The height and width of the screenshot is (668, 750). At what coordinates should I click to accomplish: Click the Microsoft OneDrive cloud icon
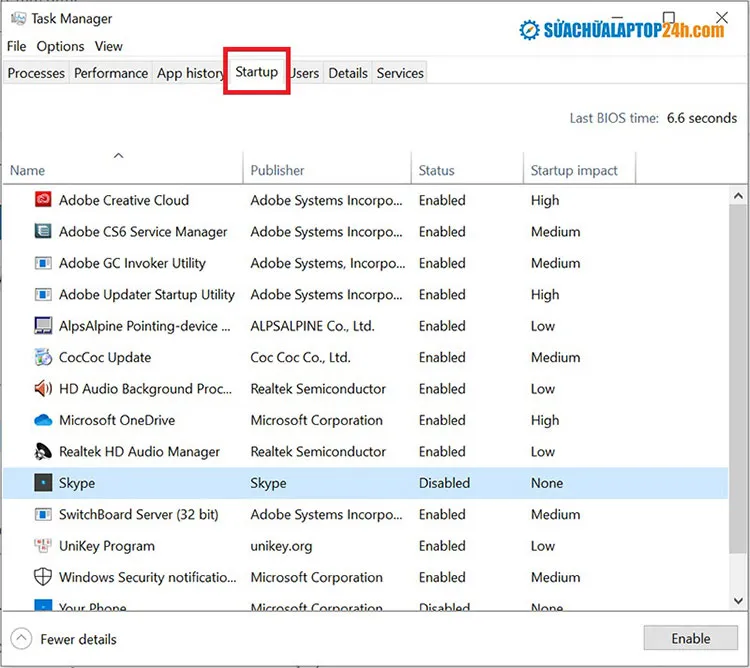43,420
